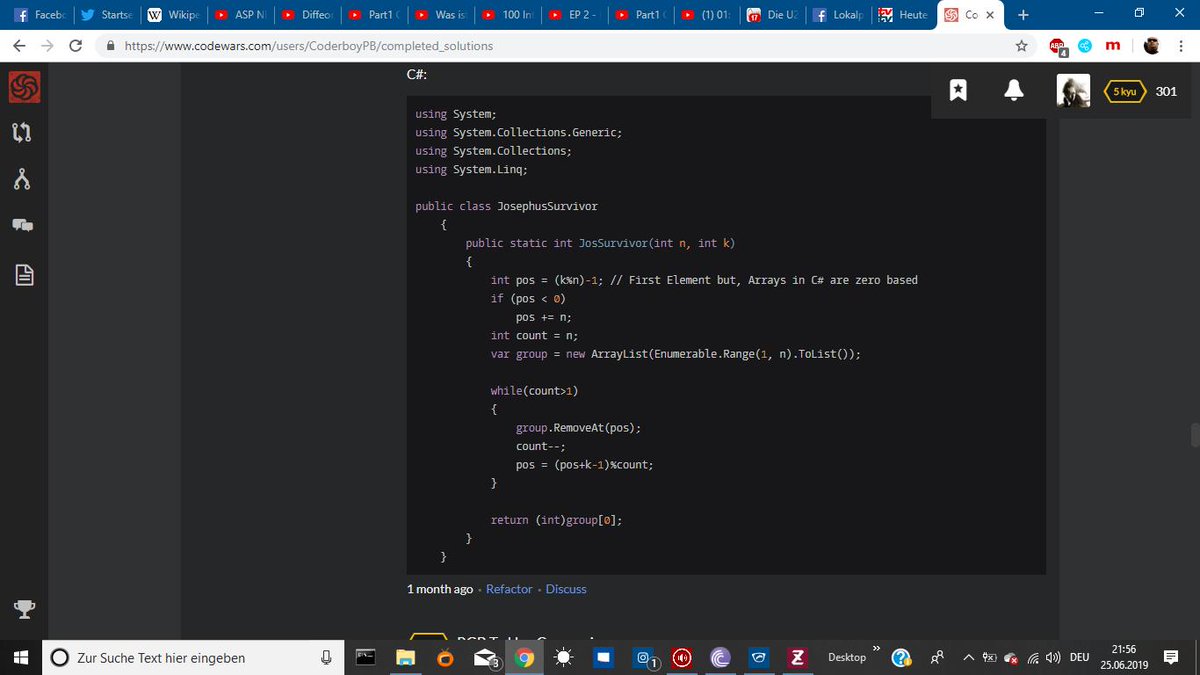Open the discussions chat bubbles icon
1200x675 pixels.
(x=22, y=225)
